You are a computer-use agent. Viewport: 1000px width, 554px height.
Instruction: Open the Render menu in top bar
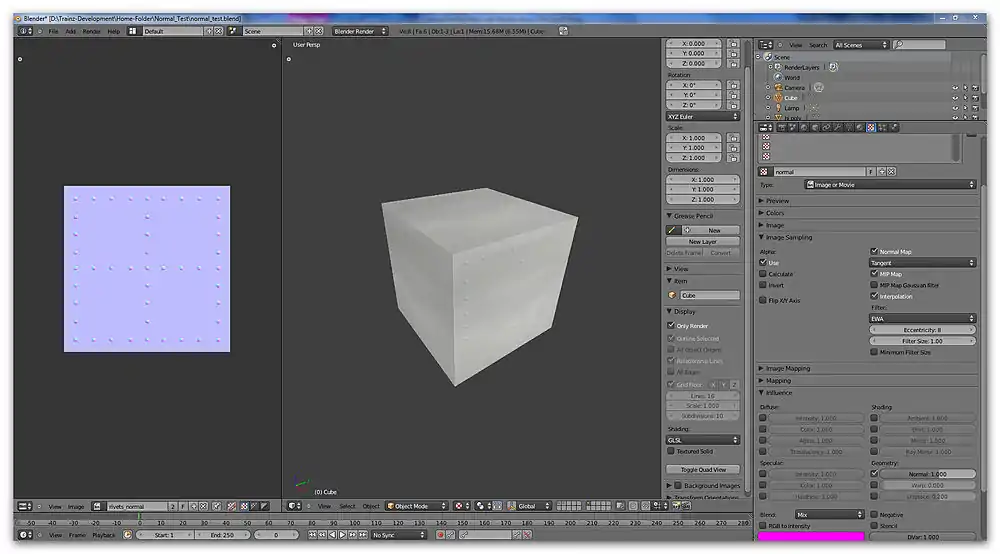click(x=91, y=31)
